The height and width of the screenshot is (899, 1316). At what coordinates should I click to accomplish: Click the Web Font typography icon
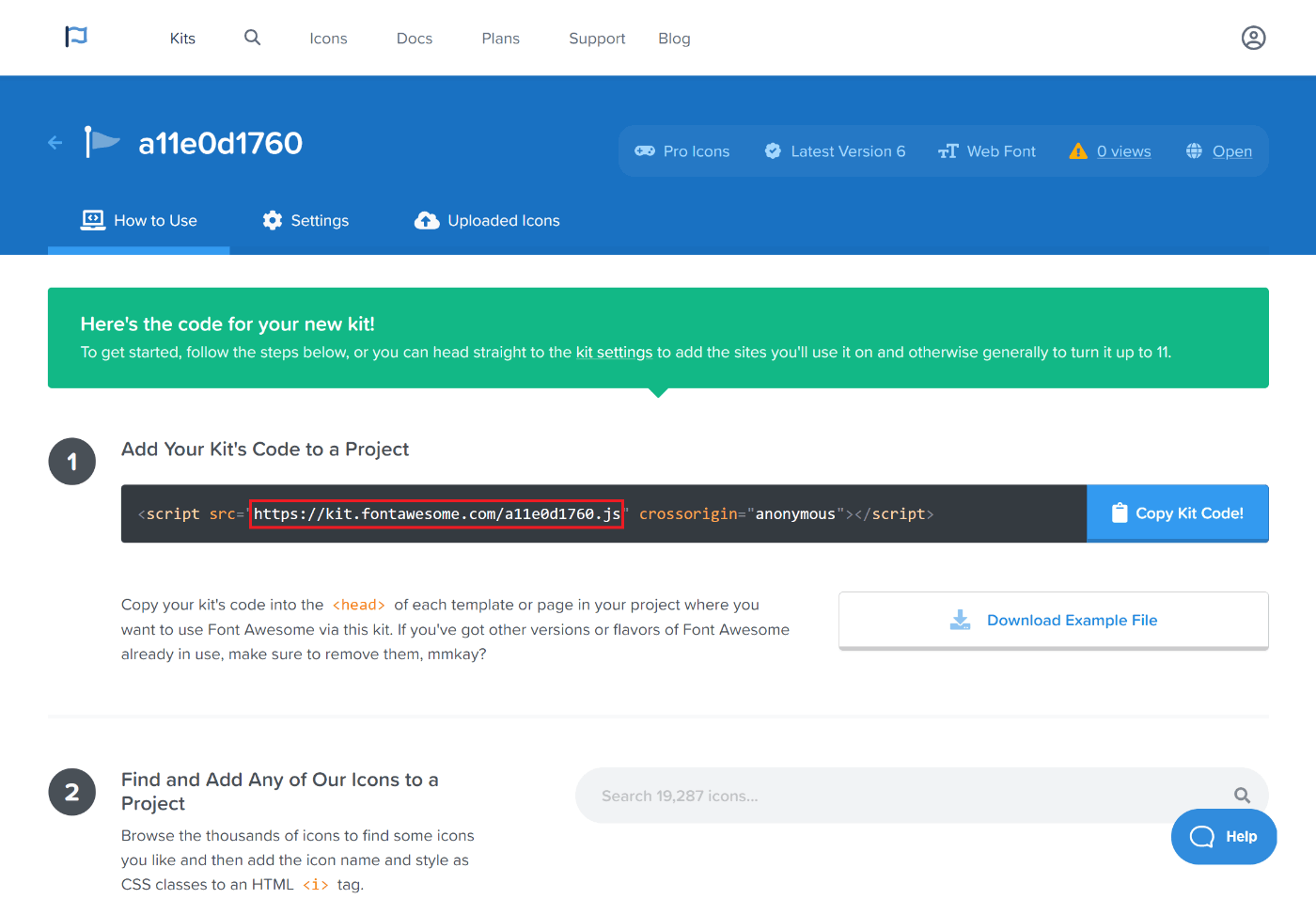point(948,151)
